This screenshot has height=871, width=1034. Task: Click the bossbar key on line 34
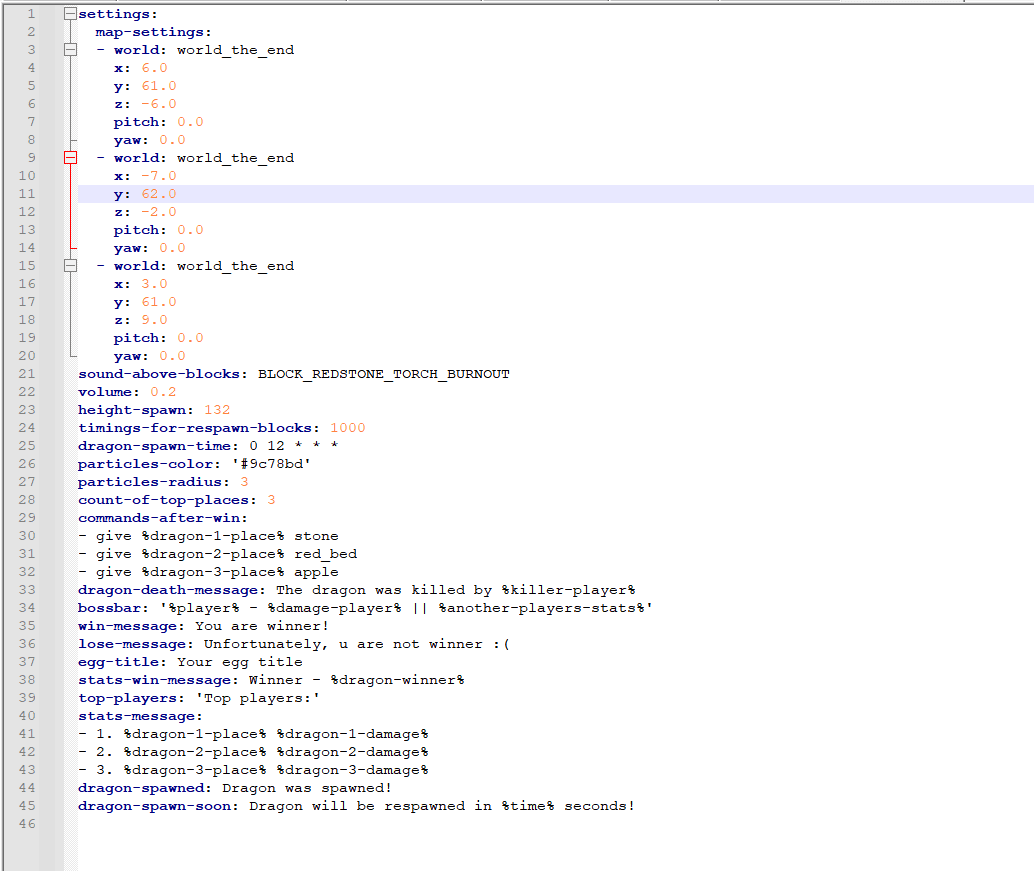click(x=110, y=608)
